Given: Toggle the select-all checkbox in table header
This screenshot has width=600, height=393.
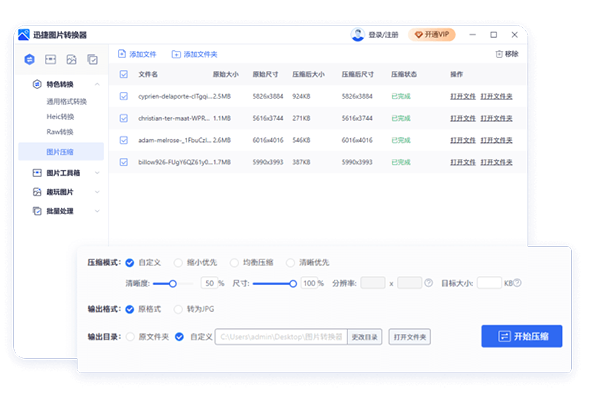Looking at the screenshot, I should click(124, 74).
